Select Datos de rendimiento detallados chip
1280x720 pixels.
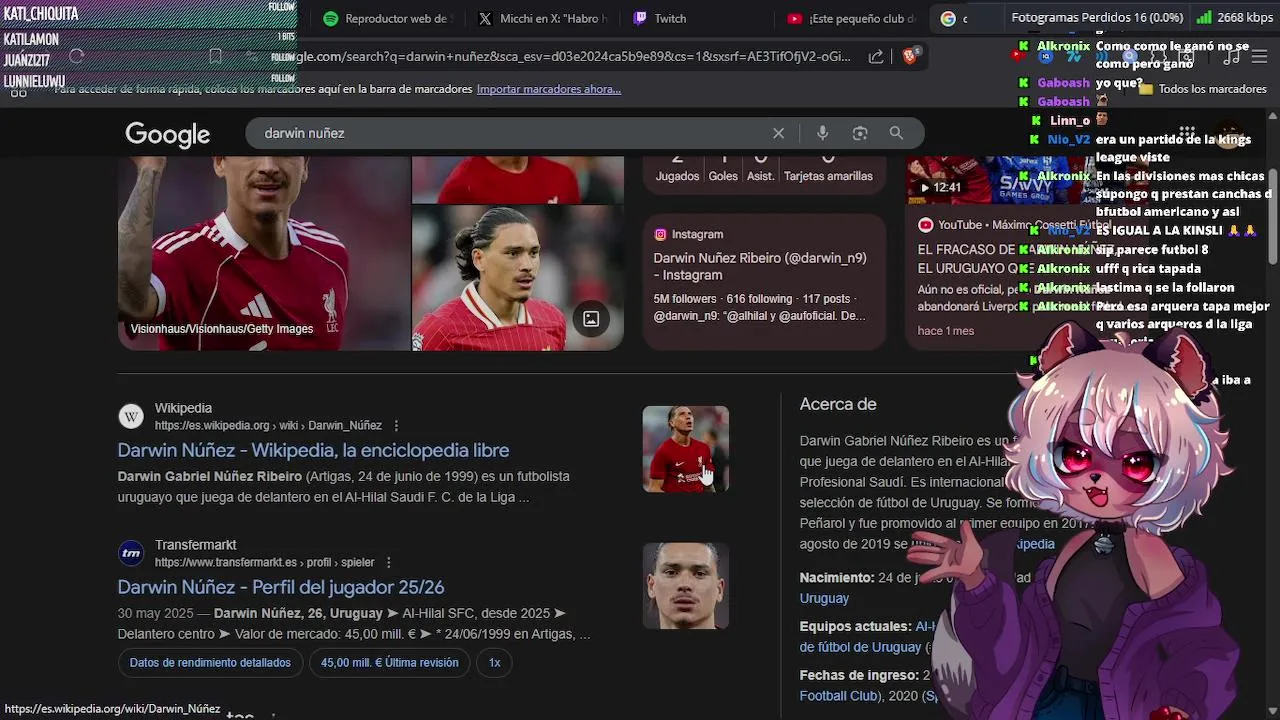pyautogui.click(x=210, y=662)
